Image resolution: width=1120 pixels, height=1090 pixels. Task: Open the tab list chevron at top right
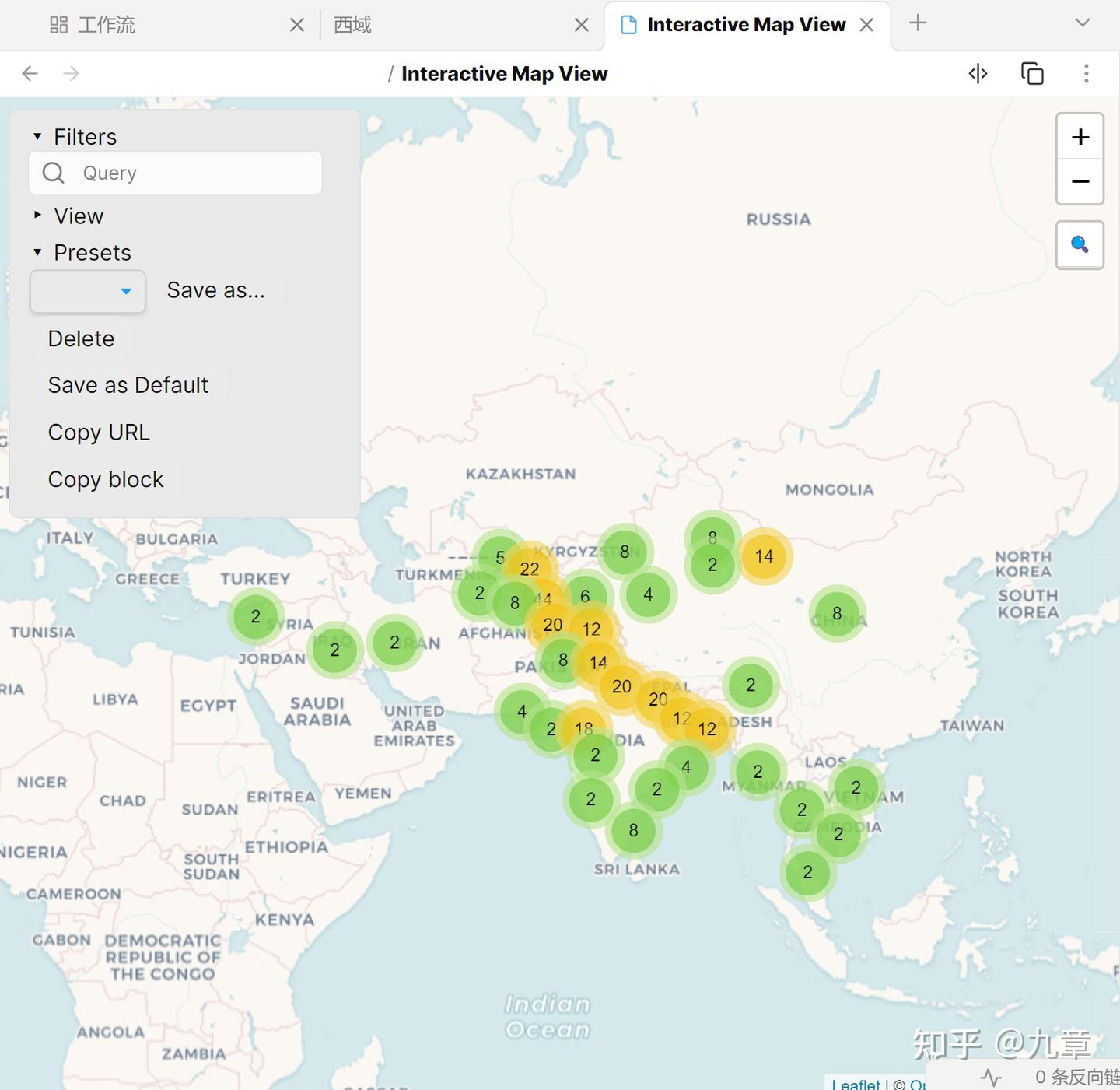click(x=1083, y=23)
